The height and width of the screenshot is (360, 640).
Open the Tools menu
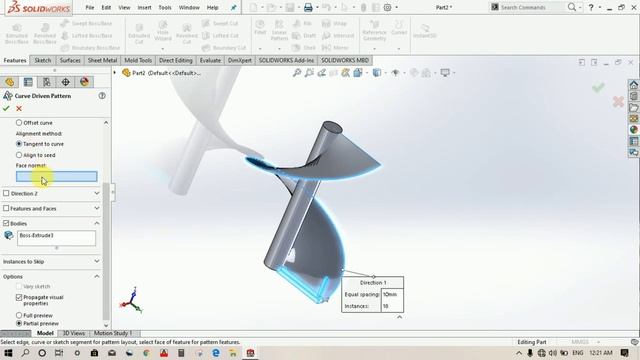pos(165,7)
